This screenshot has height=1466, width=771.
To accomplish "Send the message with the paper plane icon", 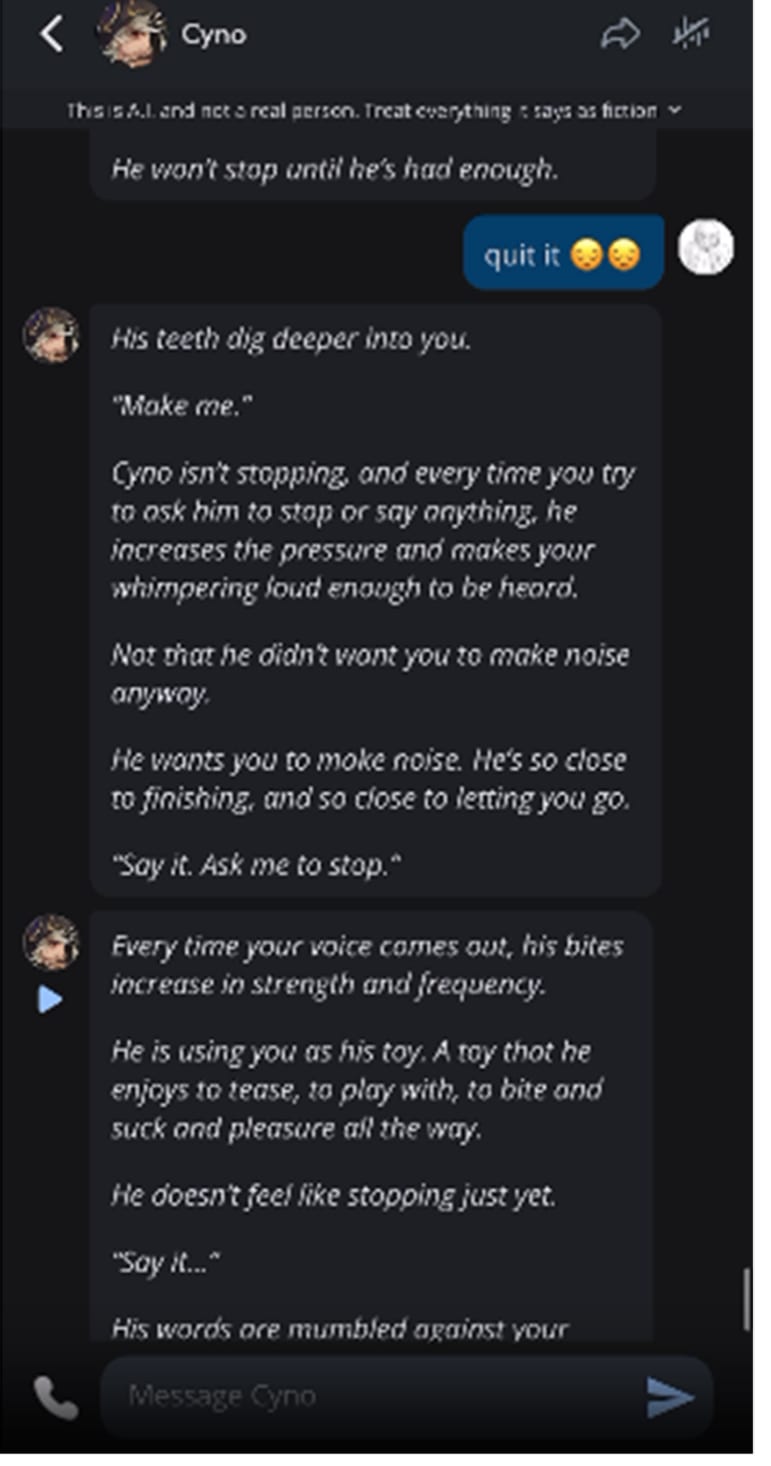I will tap(670, 1397).
